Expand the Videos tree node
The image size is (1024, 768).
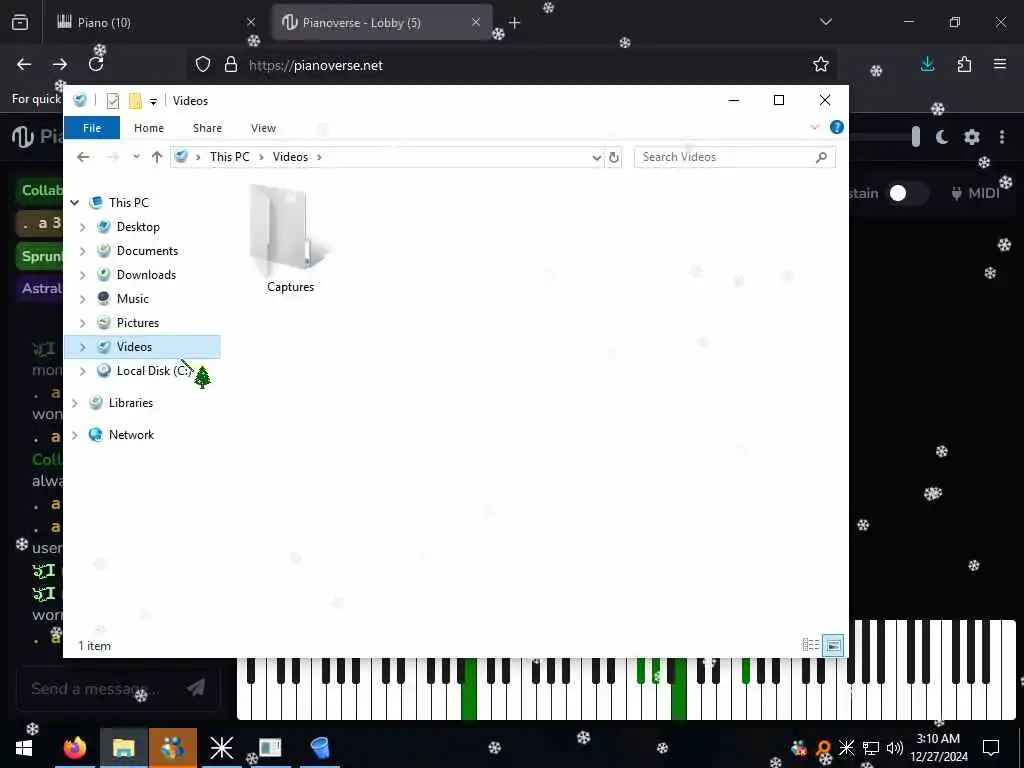(x=82, y=347)
